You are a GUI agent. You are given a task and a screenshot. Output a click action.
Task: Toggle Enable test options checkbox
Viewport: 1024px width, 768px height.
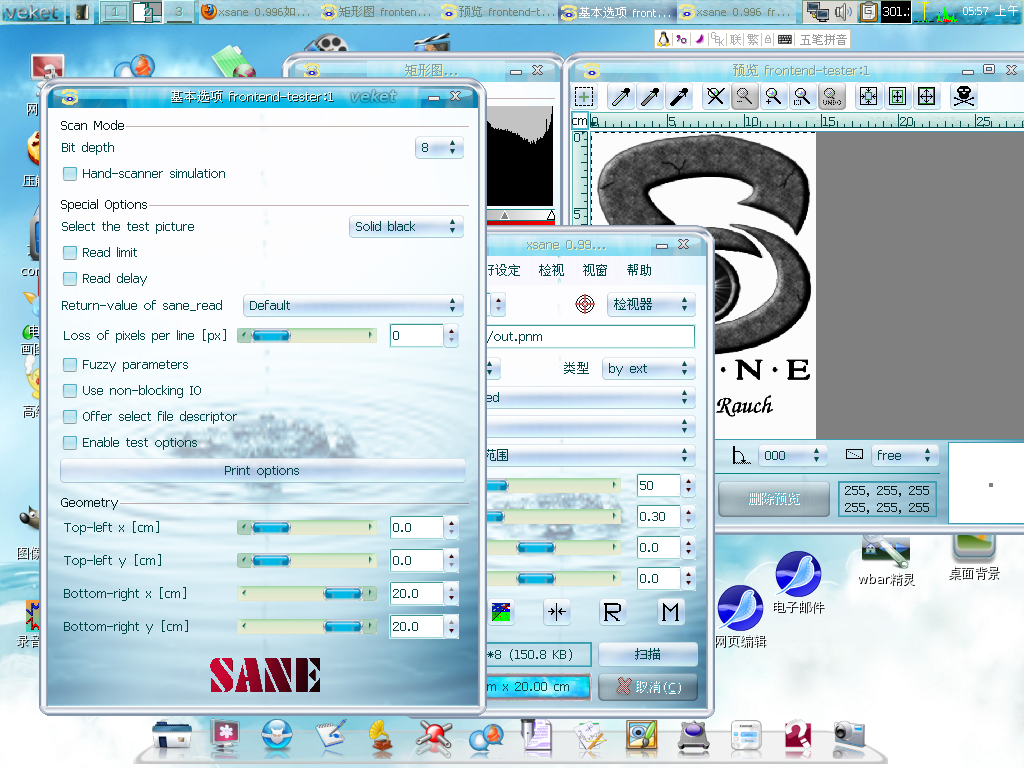pos(70,443)
